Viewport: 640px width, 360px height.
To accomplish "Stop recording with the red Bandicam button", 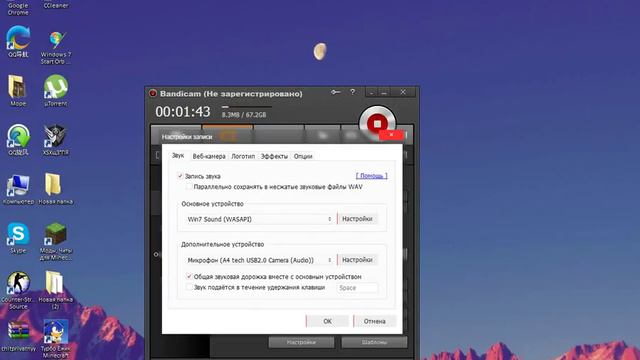I will (377, 123).
